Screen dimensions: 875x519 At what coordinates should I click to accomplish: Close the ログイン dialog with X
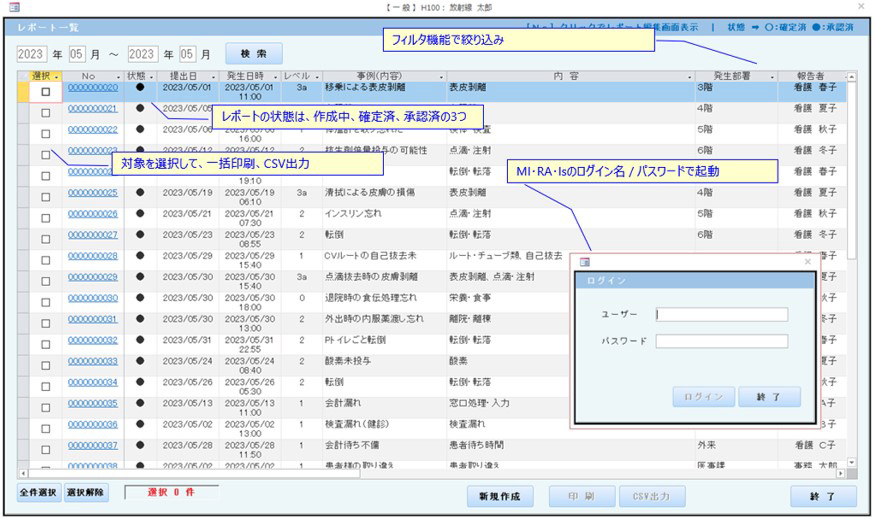click(x=808, y=262)
